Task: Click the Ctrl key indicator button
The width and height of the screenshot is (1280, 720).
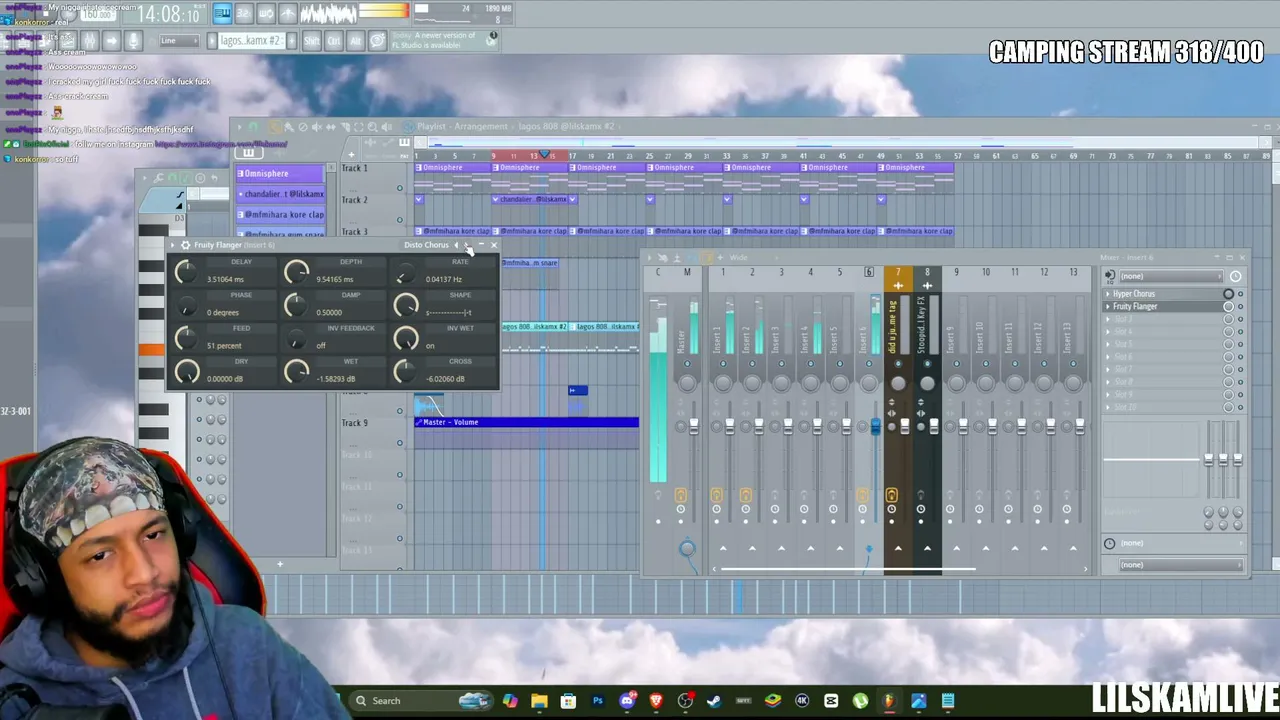Action: pyautogui.click(x=334, y=40)
